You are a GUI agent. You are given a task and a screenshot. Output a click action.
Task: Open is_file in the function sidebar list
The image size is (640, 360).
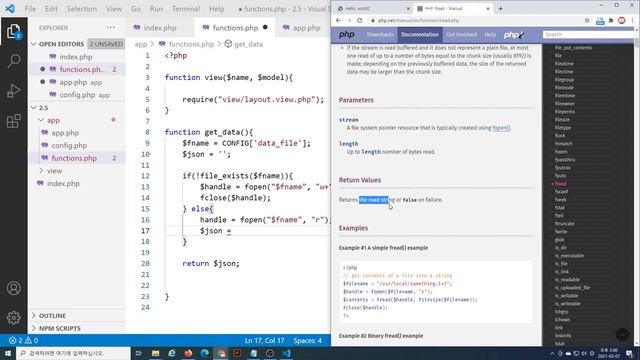pos(561,264)
